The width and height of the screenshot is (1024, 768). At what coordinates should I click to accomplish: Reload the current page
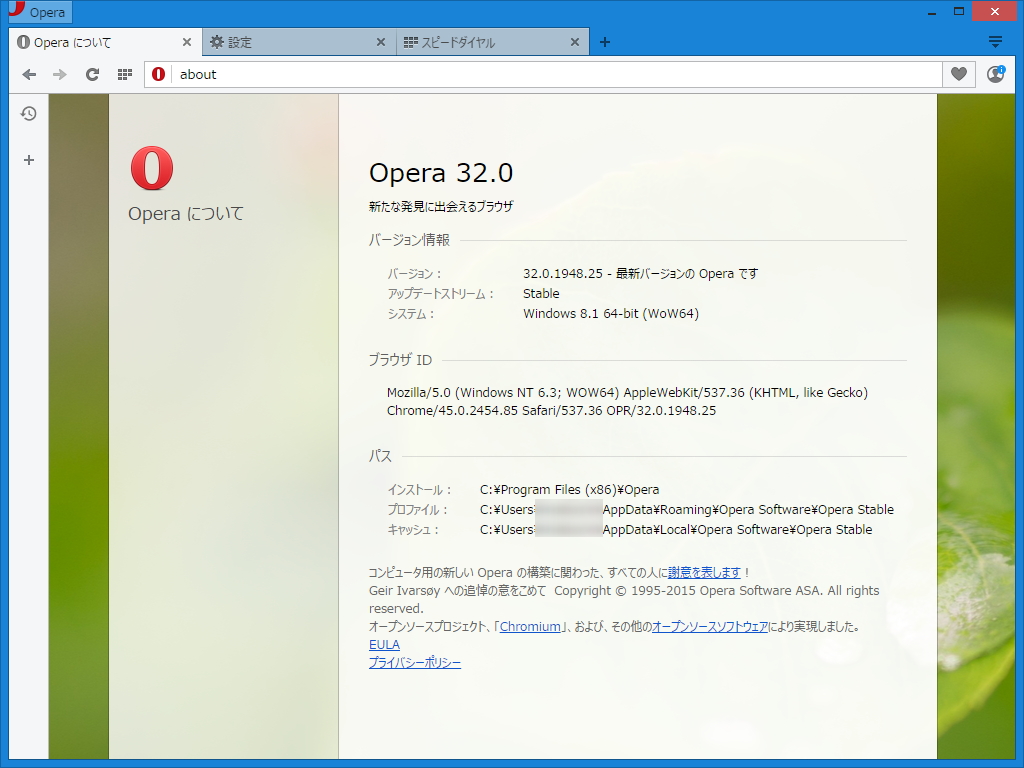click(92, 74)
